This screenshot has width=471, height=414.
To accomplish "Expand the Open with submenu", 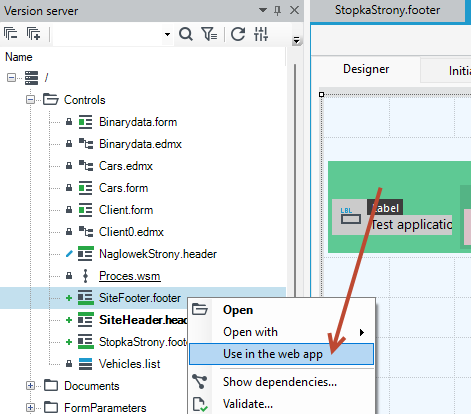I will pyautogui.click(x=282, y=332).
